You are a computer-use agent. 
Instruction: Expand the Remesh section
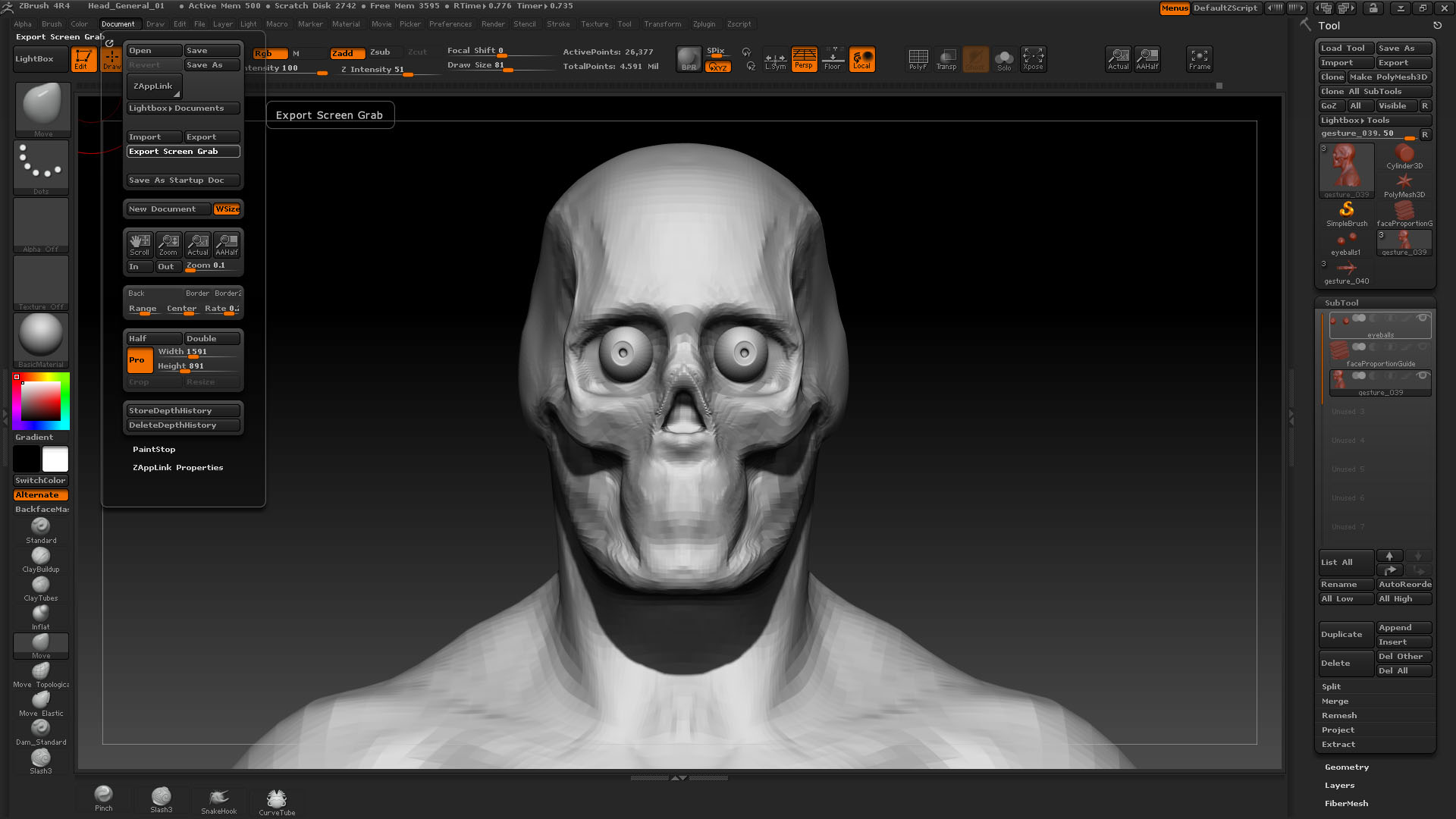(1339, 716)
